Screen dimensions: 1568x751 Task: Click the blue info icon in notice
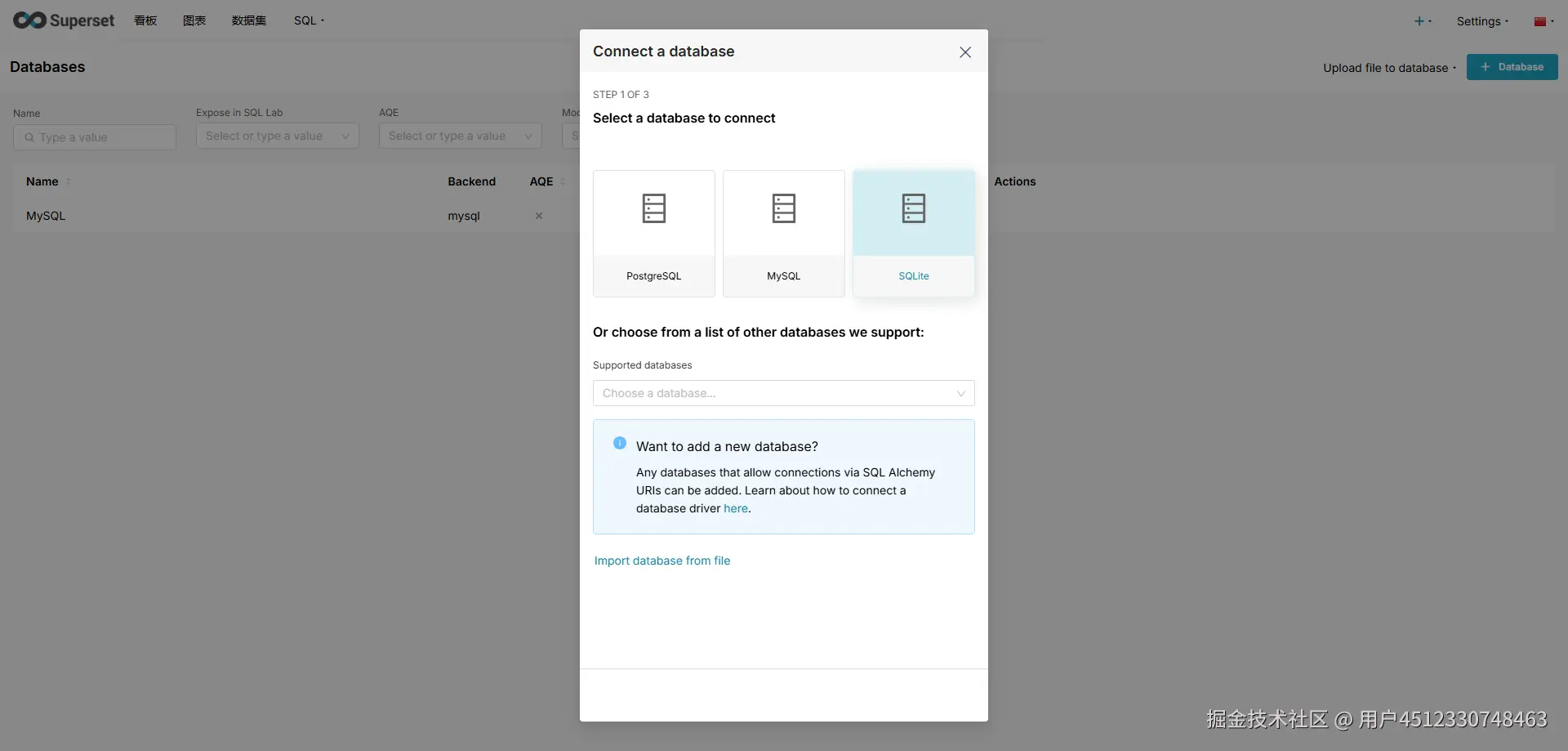[x=620, y=443]
